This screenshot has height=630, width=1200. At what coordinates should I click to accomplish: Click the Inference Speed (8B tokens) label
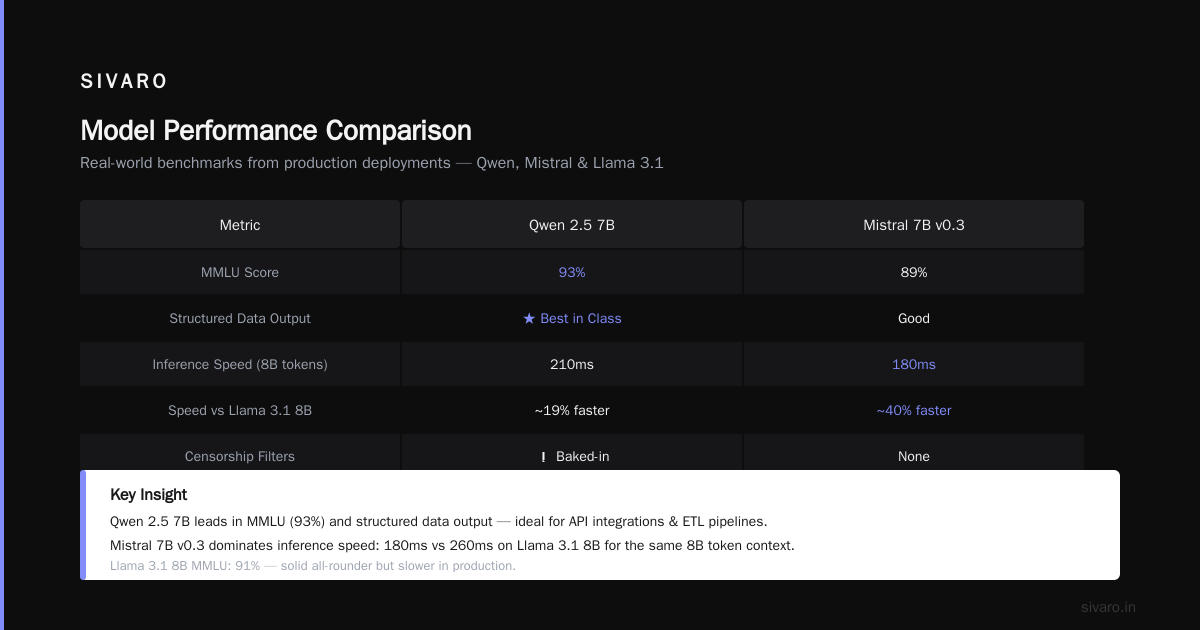(x=240, y=364)
